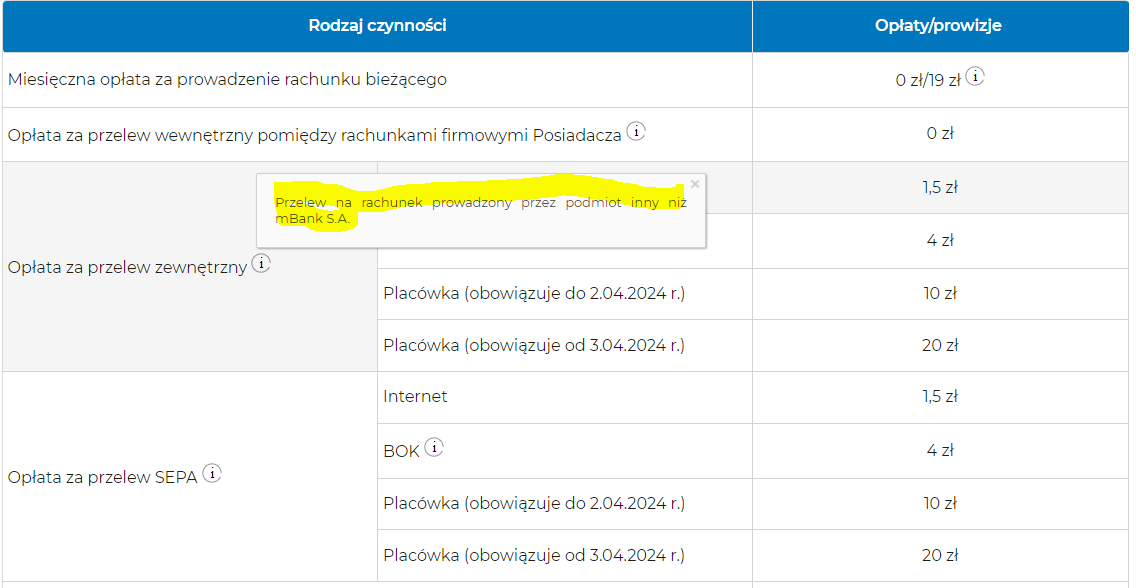Screen dimensions: 1136x588
Task: Select Opłata za przelew wewnętrzny row label
Action: point(314,135)
